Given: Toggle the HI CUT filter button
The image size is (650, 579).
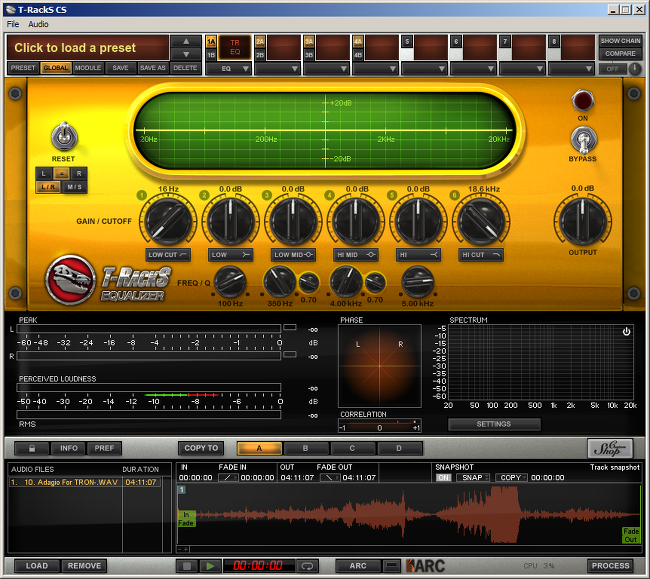Looking at the screenshot, I should click(x=481, y=254).
